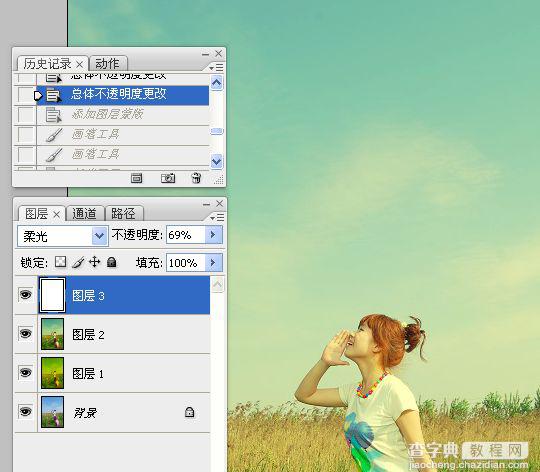Image resolution: width=540 pixels, height=472 pixels.
Task: Open the 柔光 blend mode dropdown
Action: click(x=100, y=236)
